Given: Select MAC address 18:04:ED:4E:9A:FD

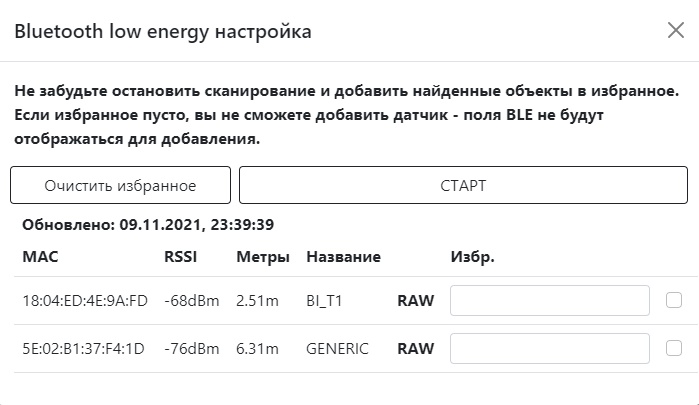Looking at the screenshot, I should [85, 300].
